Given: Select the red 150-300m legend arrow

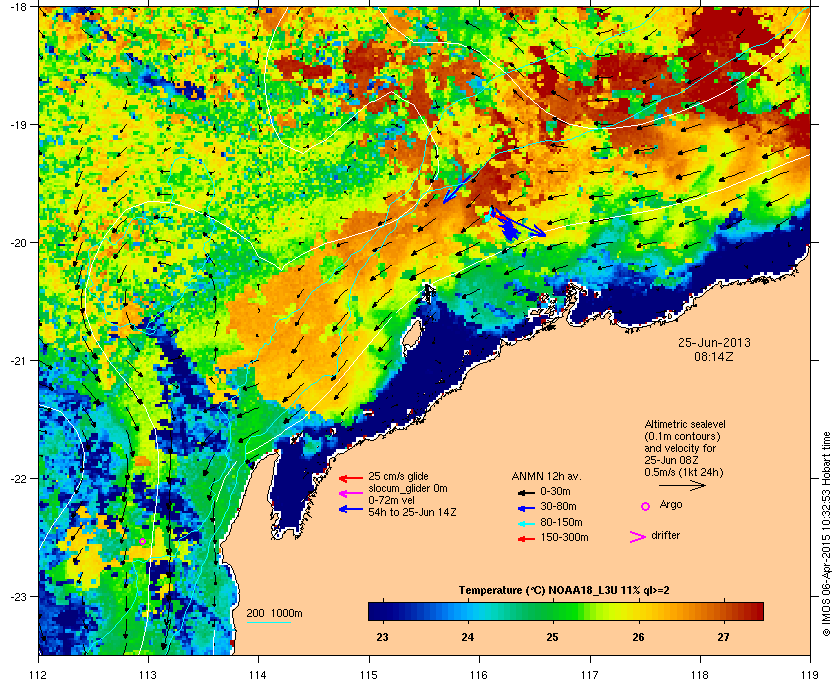Looking at the screenshot, I should coord(527,539).
